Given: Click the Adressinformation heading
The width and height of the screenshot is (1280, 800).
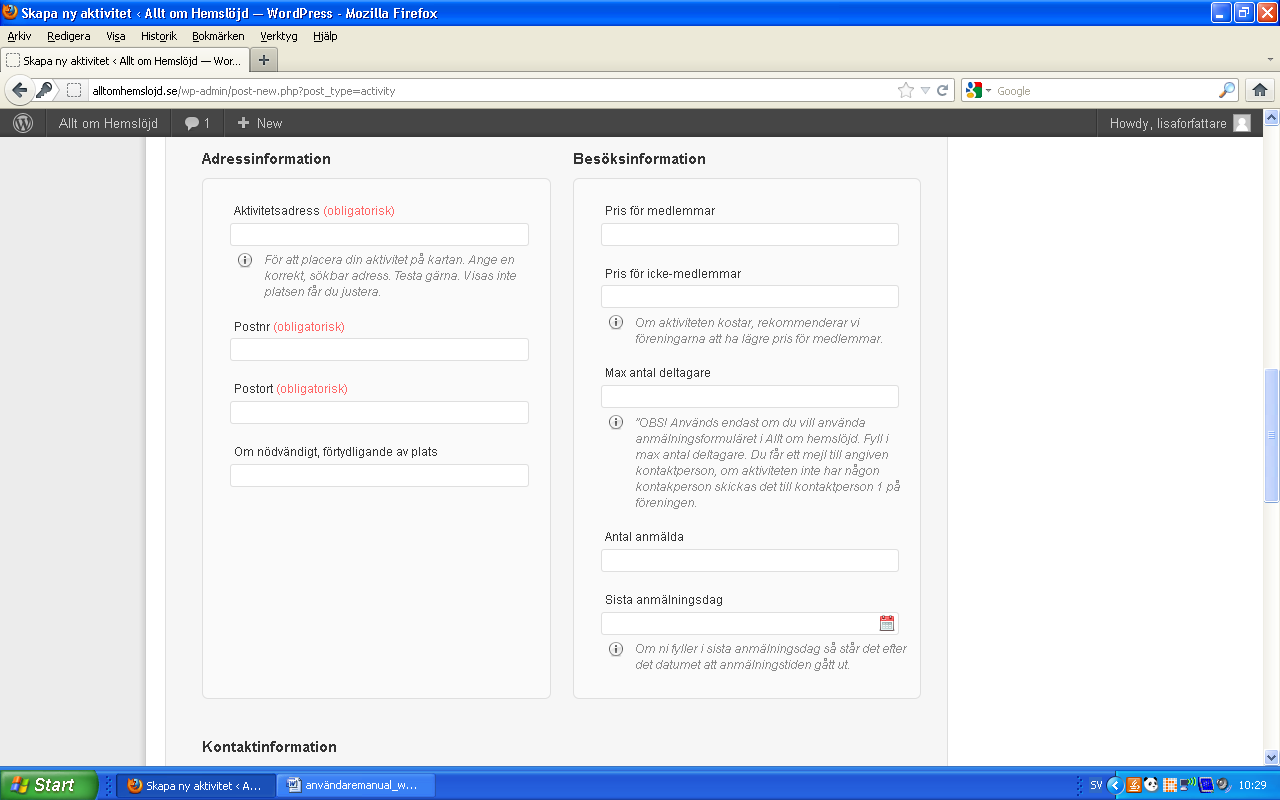Looking at the screenshot, I should (x=266, y=159).
